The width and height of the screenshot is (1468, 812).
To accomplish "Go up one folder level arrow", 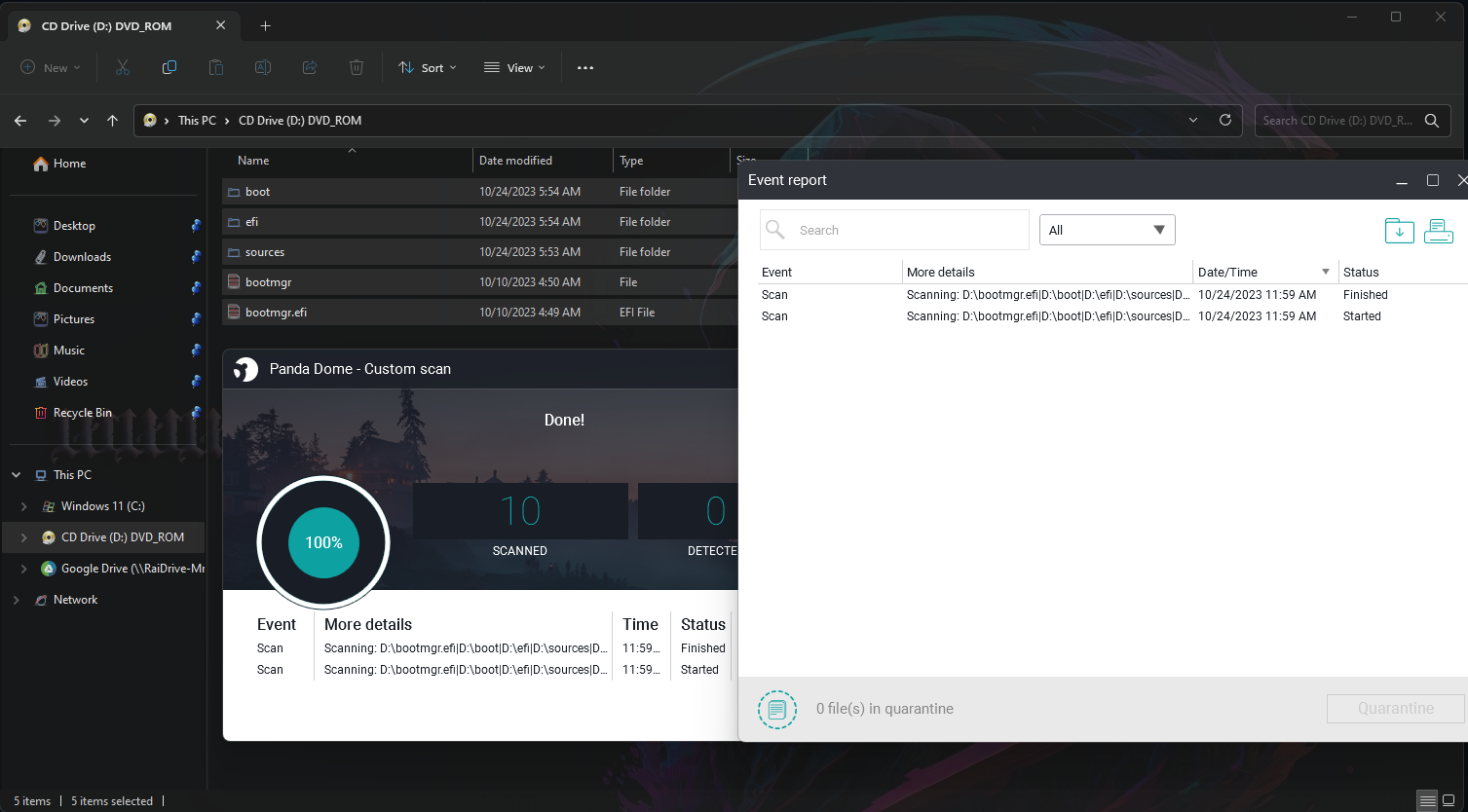I will click(x=113, y=121).
